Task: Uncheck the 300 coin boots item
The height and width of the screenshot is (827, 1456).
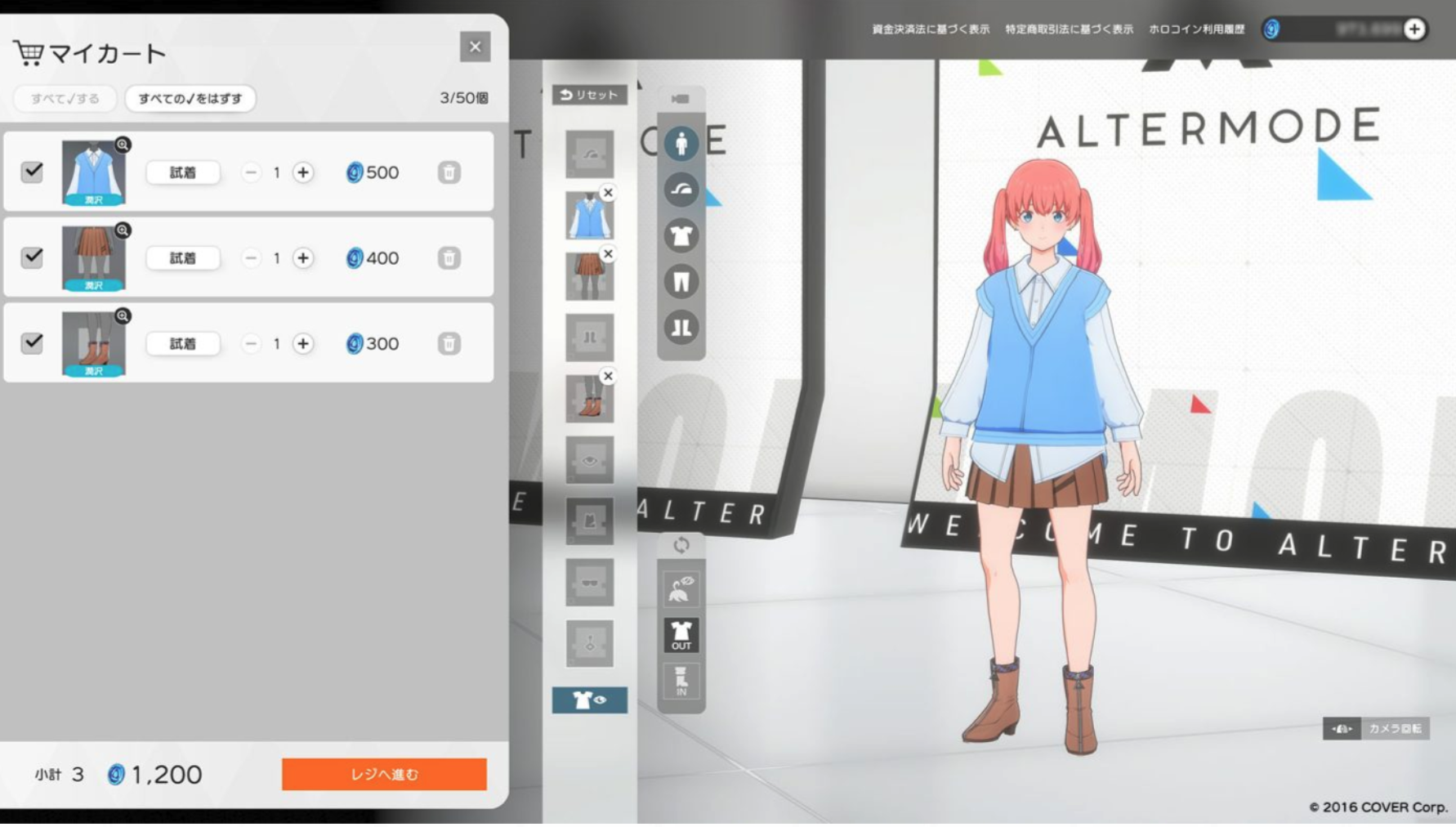Action: [32, 343]
